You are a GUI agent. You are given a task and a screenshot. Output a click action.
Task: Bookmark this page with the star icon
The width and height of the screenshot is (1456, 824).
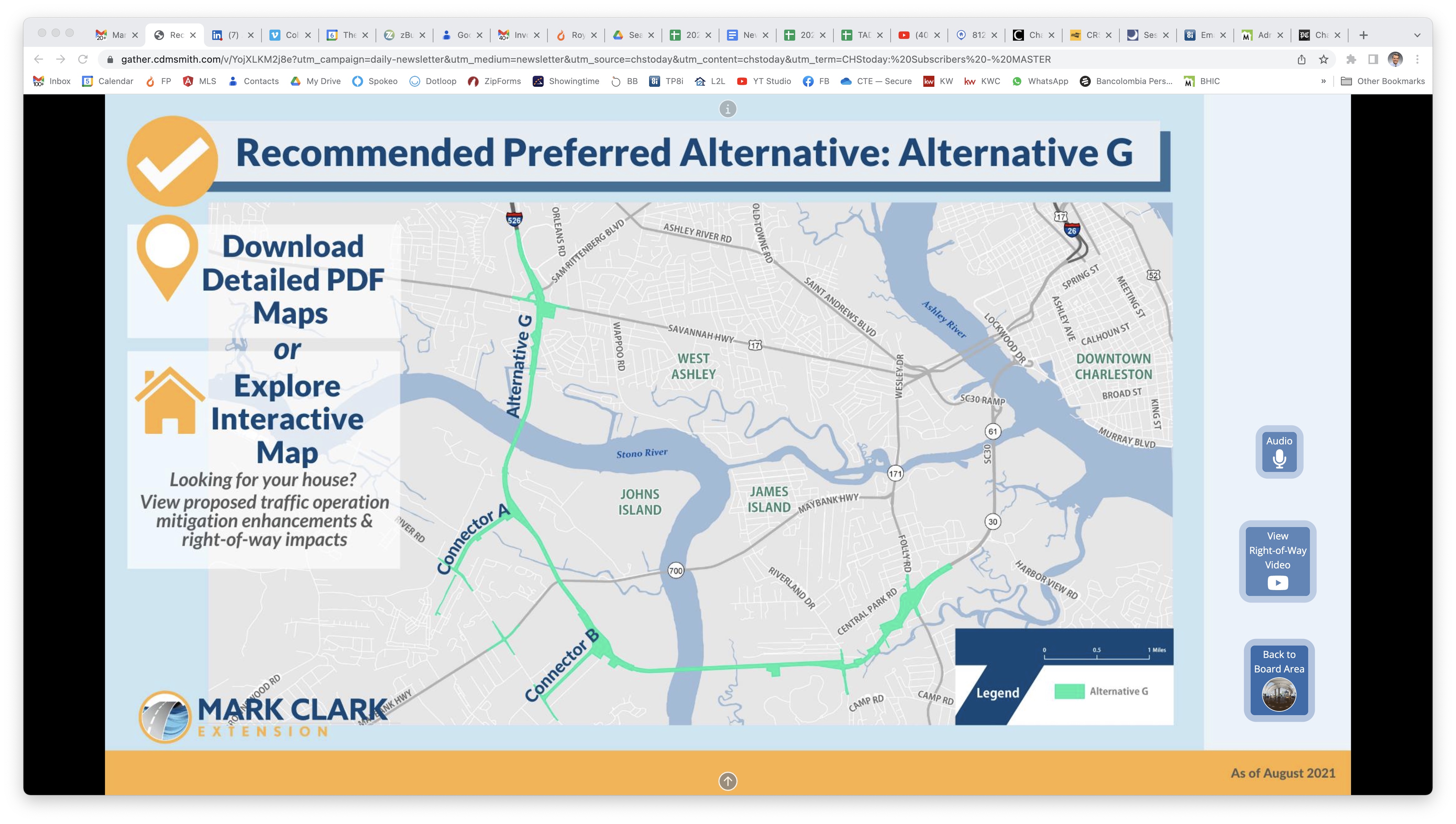coord(1323,59)
